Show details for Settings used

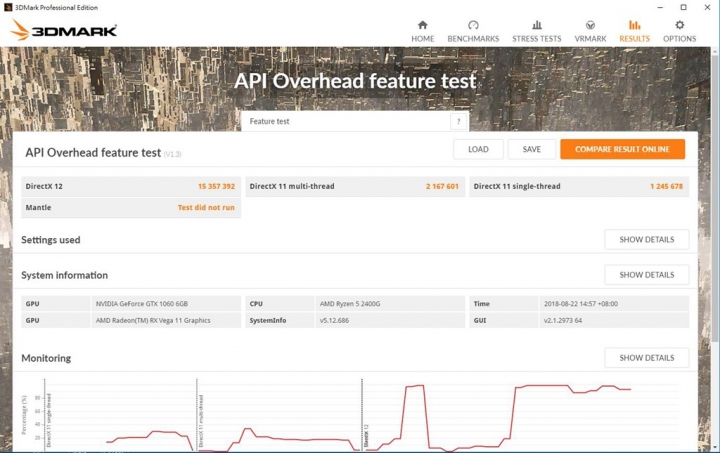point(647,240)
